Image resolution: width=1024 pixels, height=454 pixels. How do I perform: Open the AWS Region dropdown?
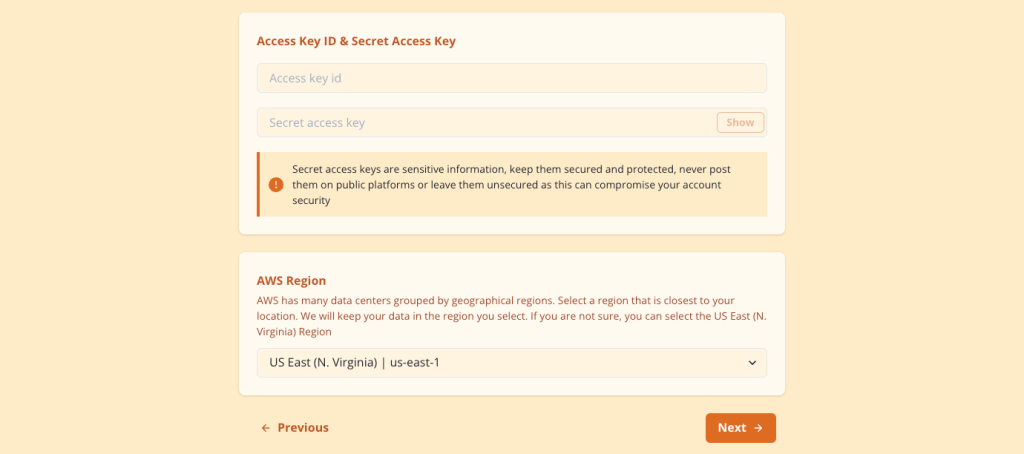pos(511,363)
